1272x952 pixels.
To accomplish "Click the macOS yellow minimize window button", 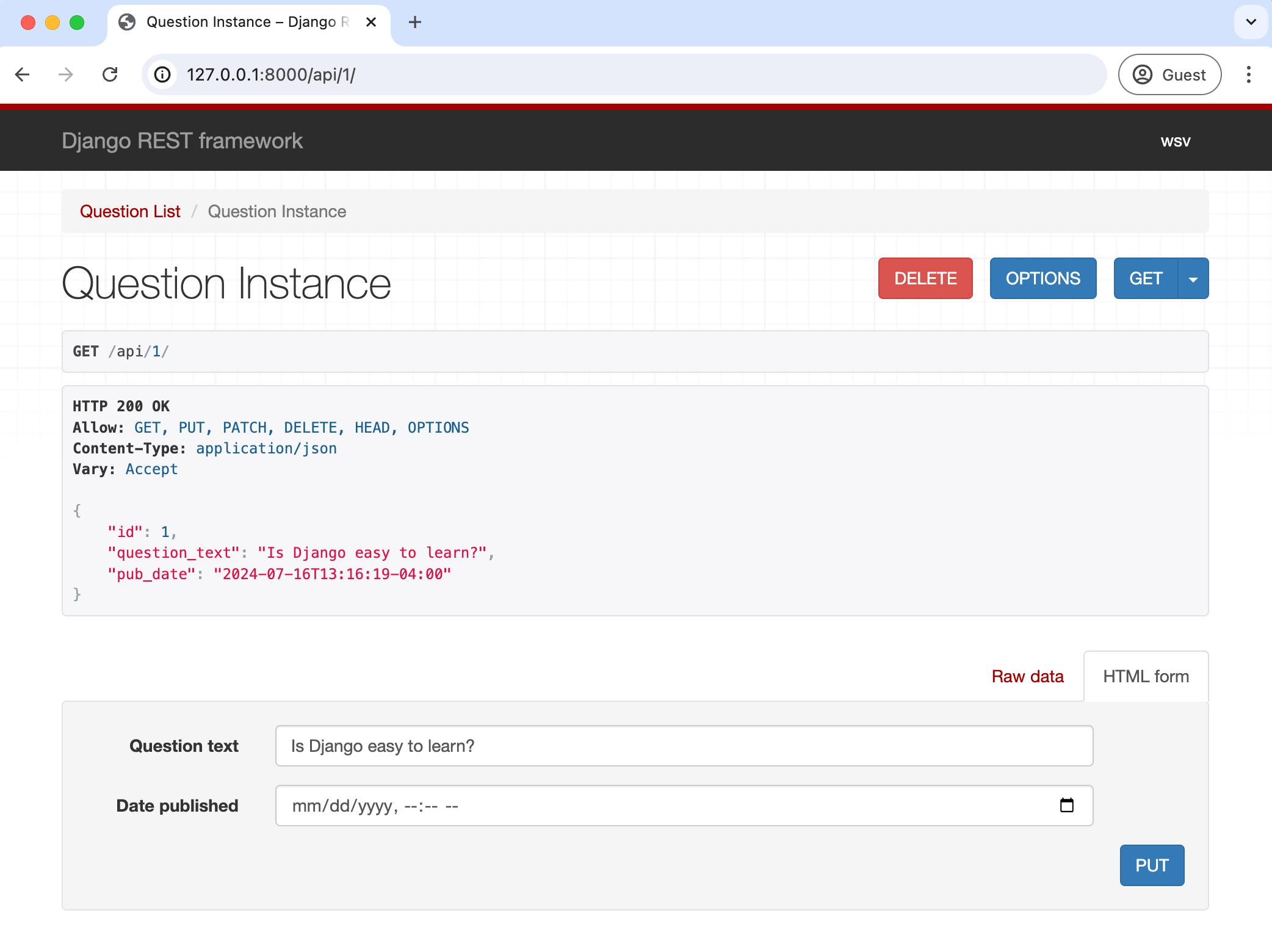I will [x=52, y=23].
